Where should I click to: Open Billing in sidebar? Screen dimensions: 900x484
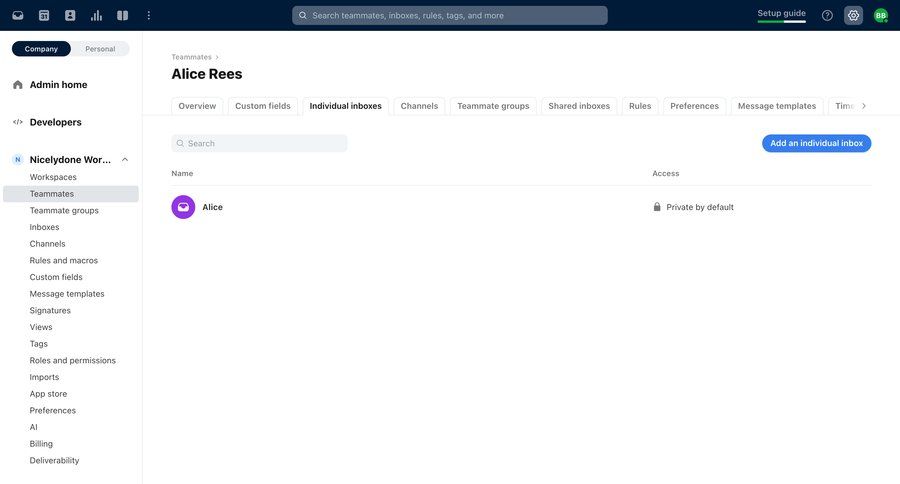pyautogui.click(x=41, y=443)
